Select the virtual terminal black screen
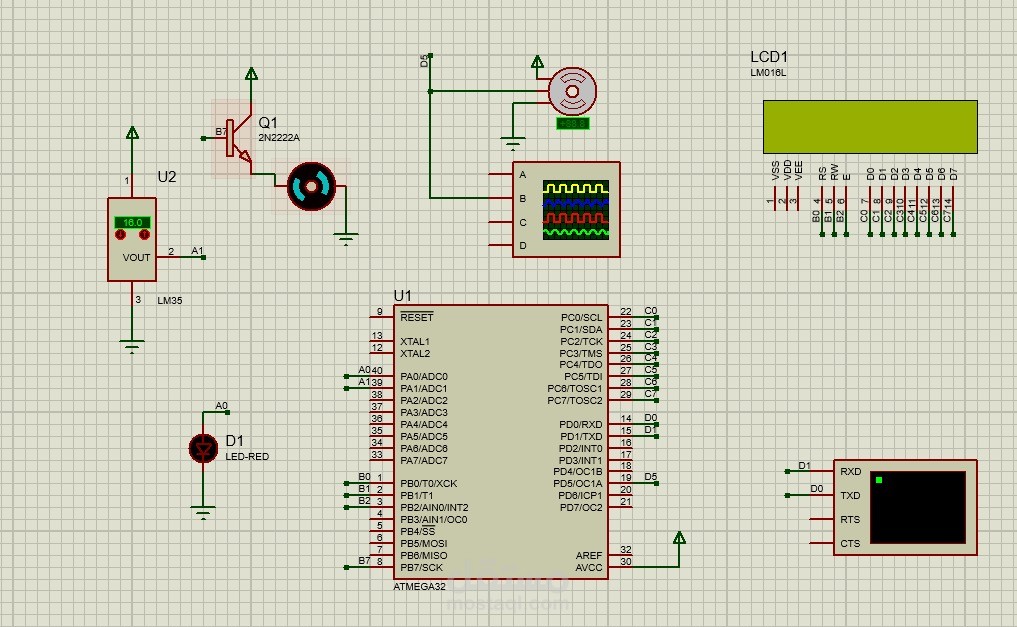 [x=918, y=507]
